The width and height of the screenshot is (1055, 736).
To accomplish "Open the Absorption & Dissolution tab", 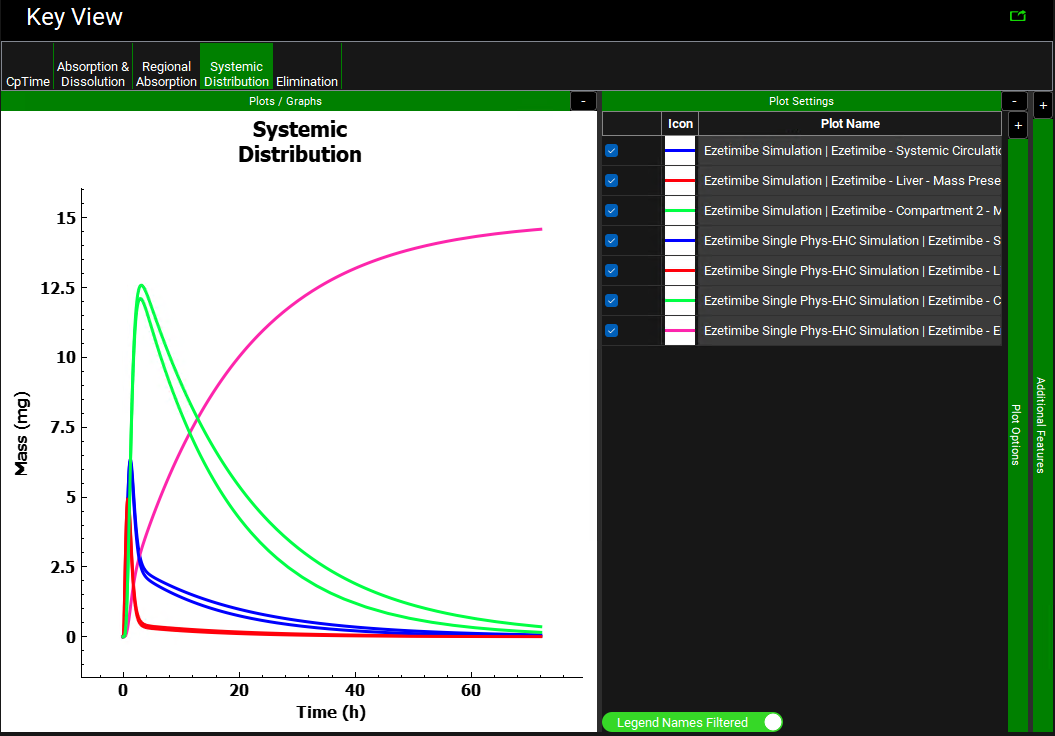I will (x=93, y=74).
